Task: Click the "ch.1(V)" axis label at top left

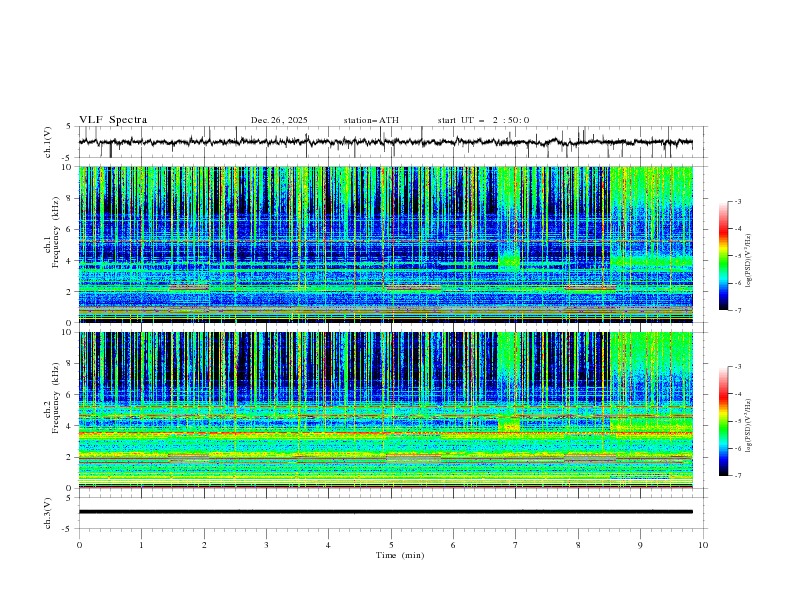Action: tap(48, 142)
